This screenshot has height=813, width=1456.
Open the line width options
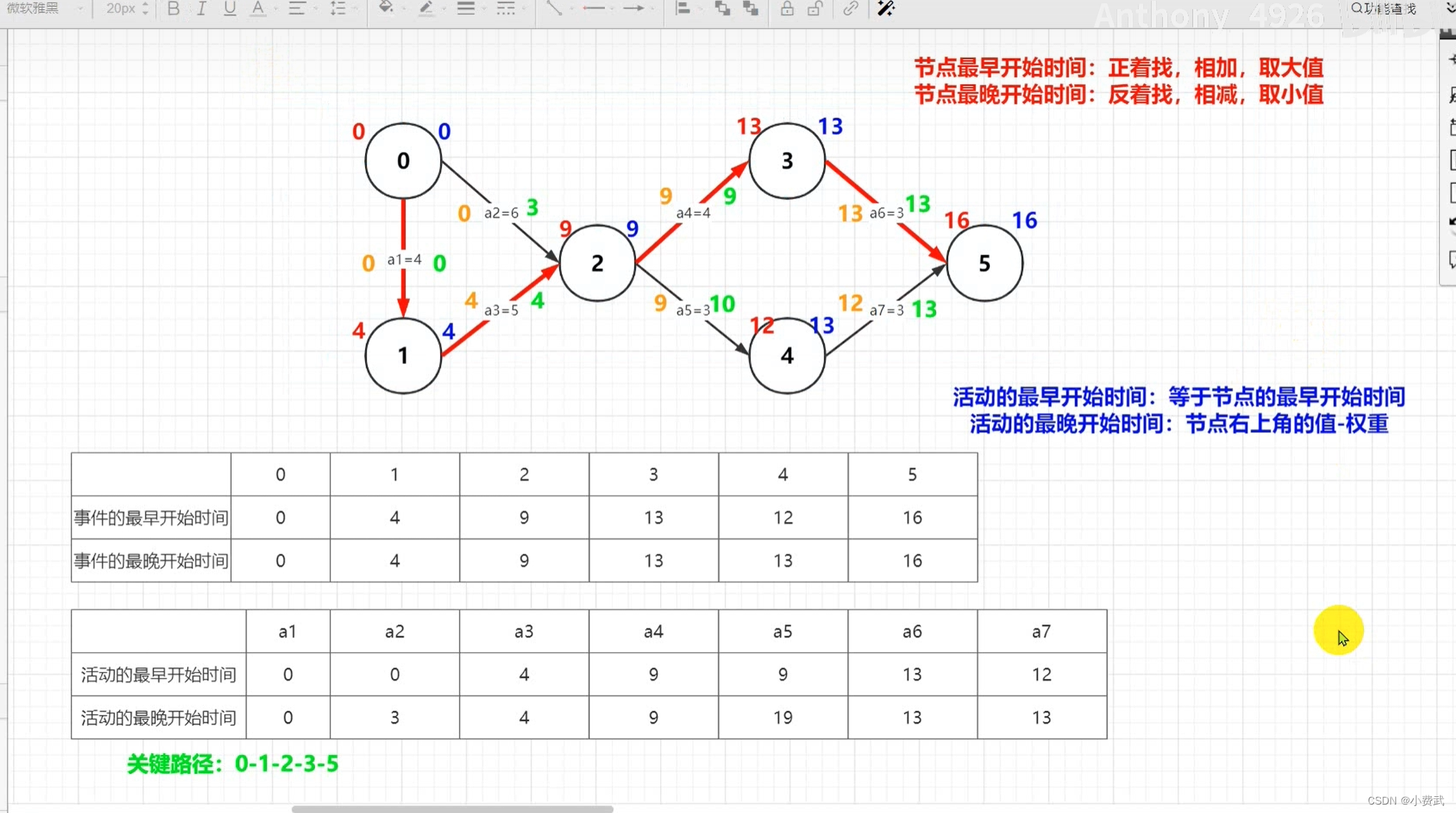[x=465, y=8]
